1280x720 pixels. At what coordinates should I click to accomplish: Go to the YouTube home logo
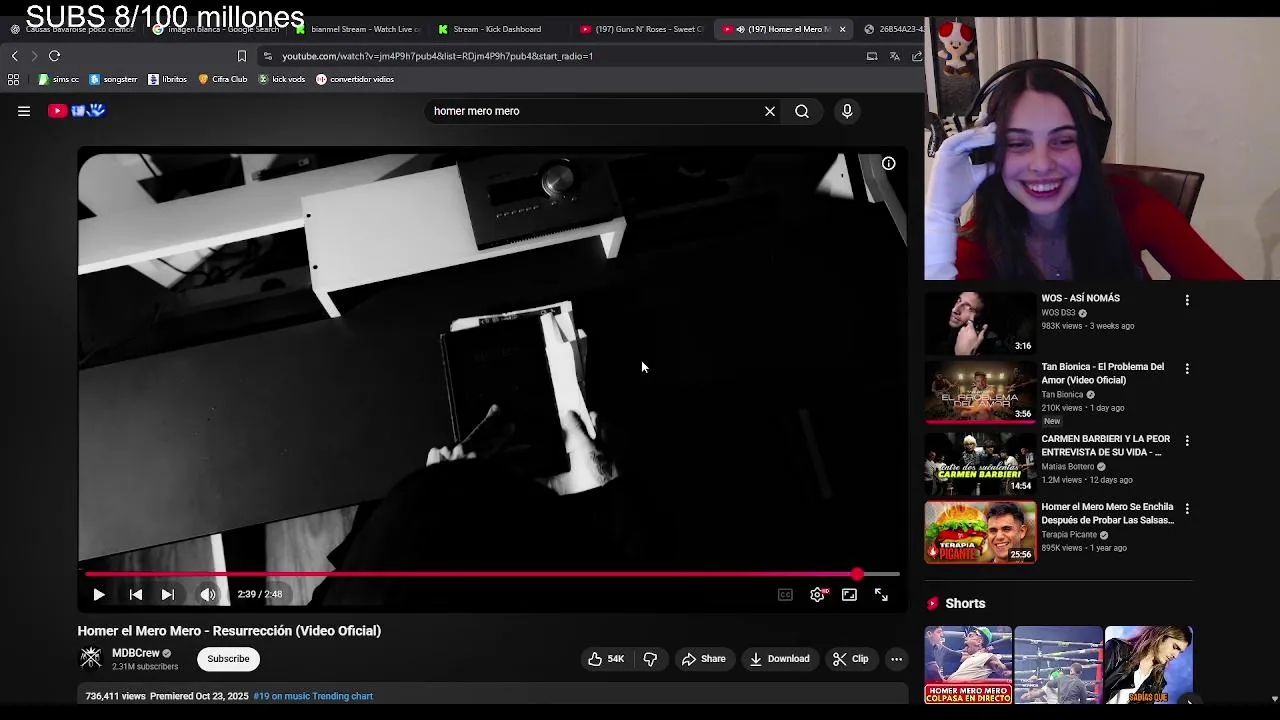pyautogui.click(x=77, y=111)
